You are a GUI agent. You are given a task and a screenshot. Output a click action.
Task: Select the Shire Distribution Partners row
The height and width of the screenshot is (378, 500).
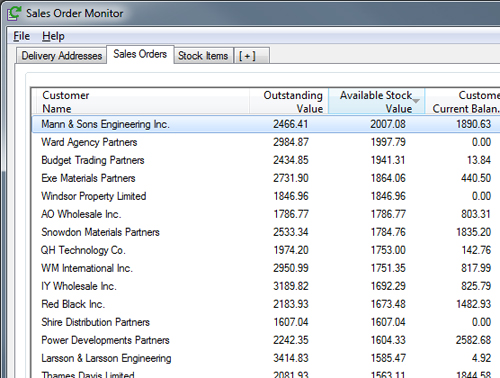(x=266, y=322)
